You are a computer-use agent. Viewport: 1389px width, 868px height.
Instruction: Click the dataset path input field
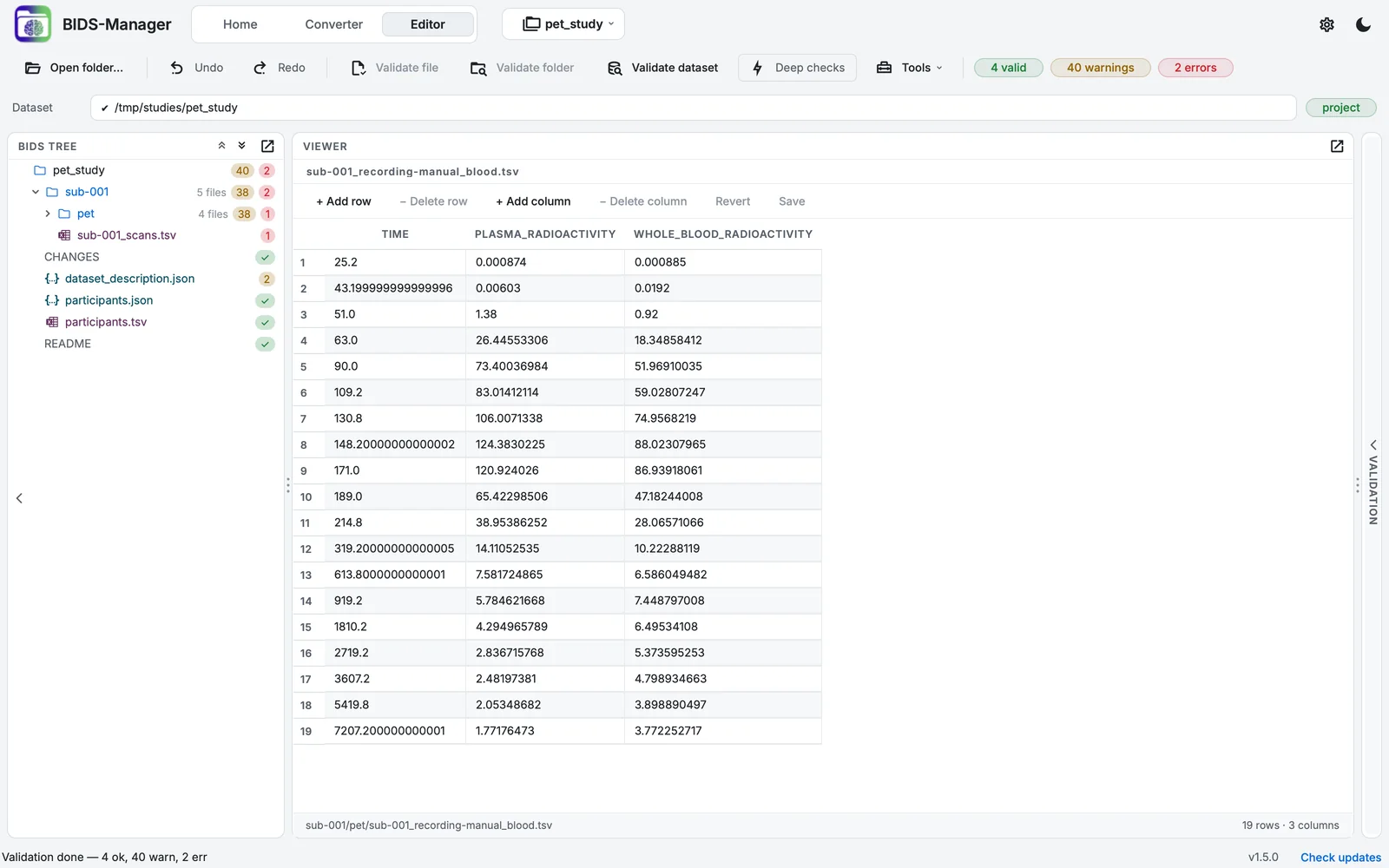pos(694,108)
